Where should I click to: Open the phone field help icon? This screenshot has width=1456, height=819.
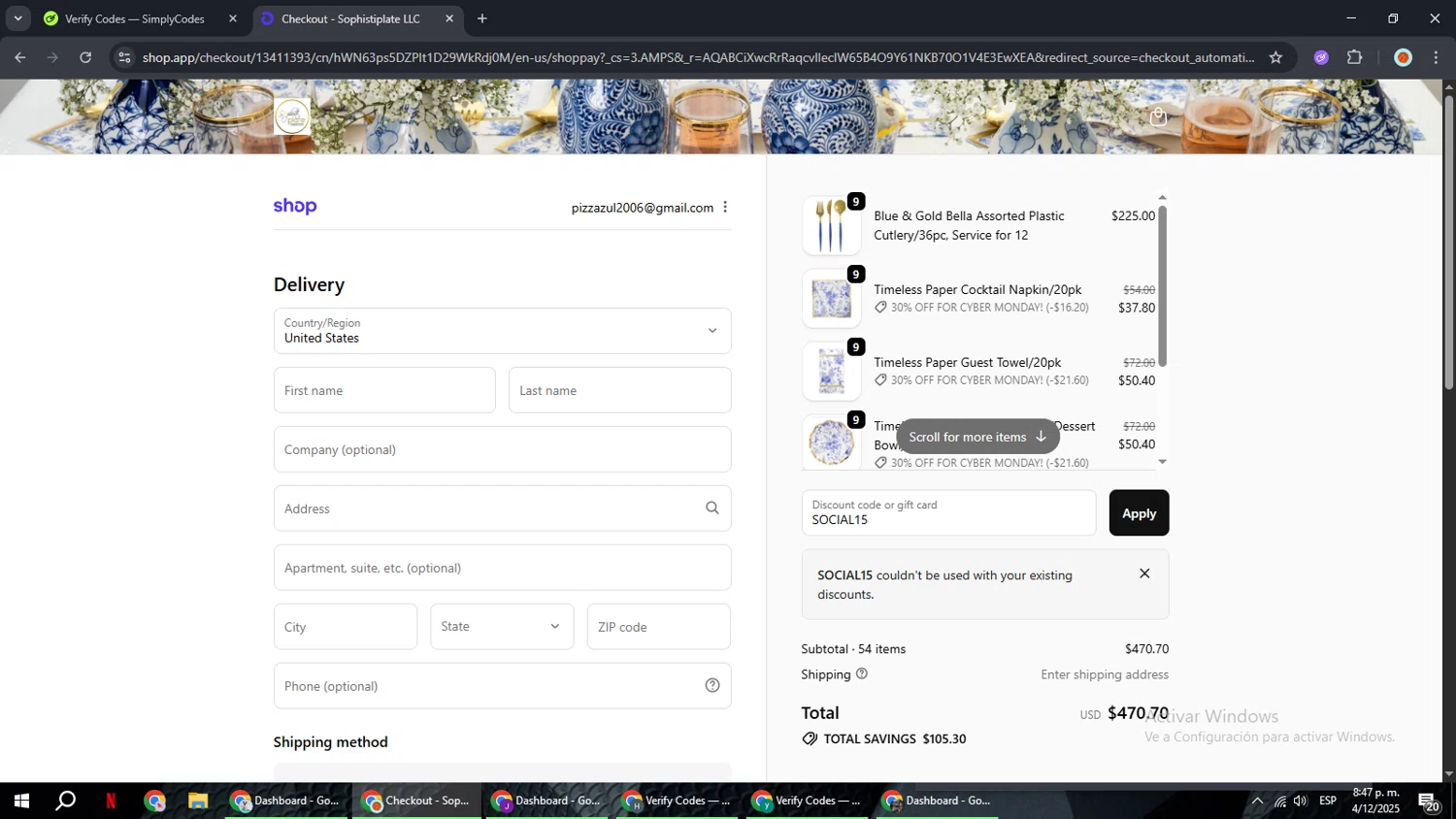tap(712, 685)
